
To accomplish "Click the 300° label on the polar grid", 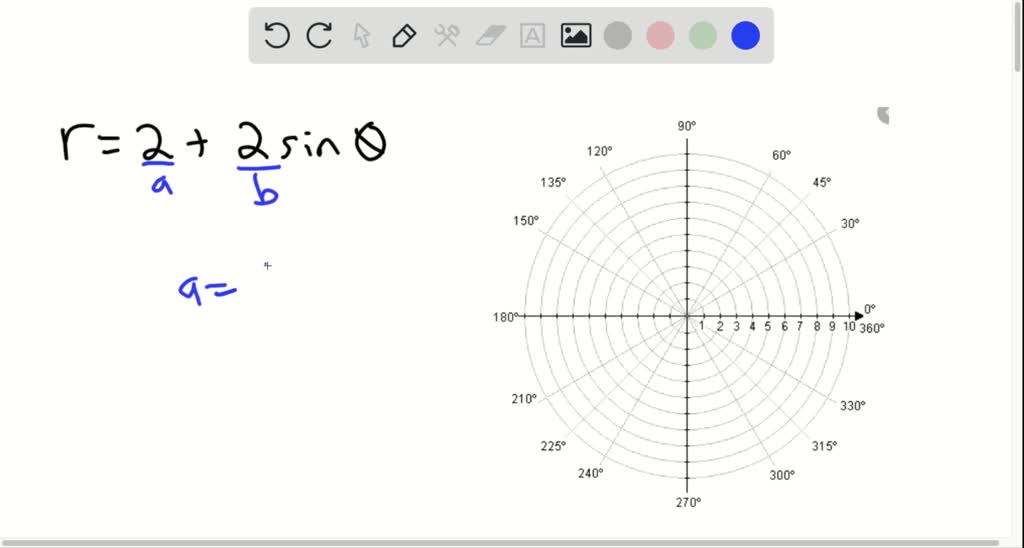I will click(782, 475).
